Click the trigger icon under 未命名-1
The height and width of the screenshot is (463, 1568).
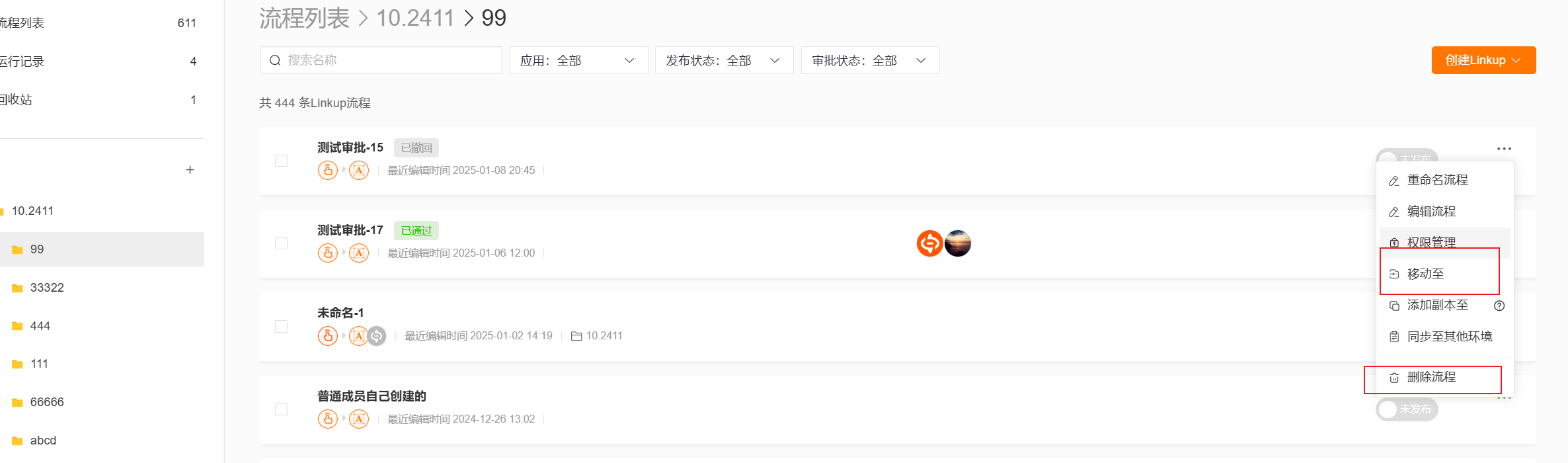pos(328,336)
